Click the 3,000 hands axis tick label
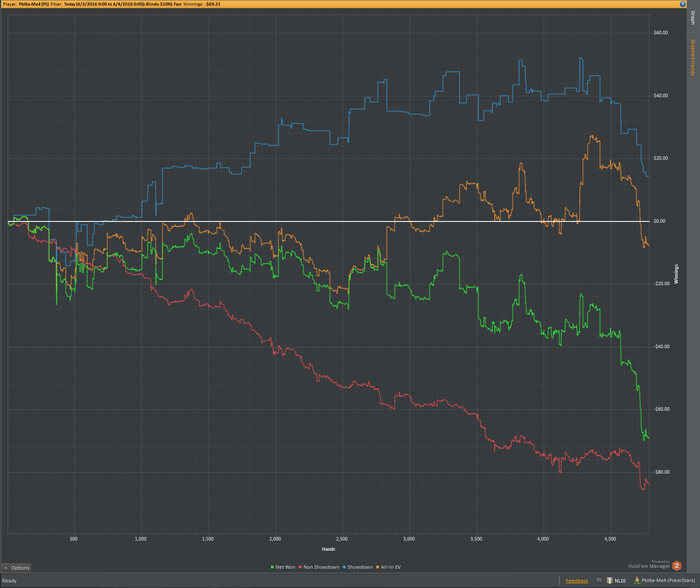Screen dimensions: 700x588 pyautogui.click(x=409, y=539)
